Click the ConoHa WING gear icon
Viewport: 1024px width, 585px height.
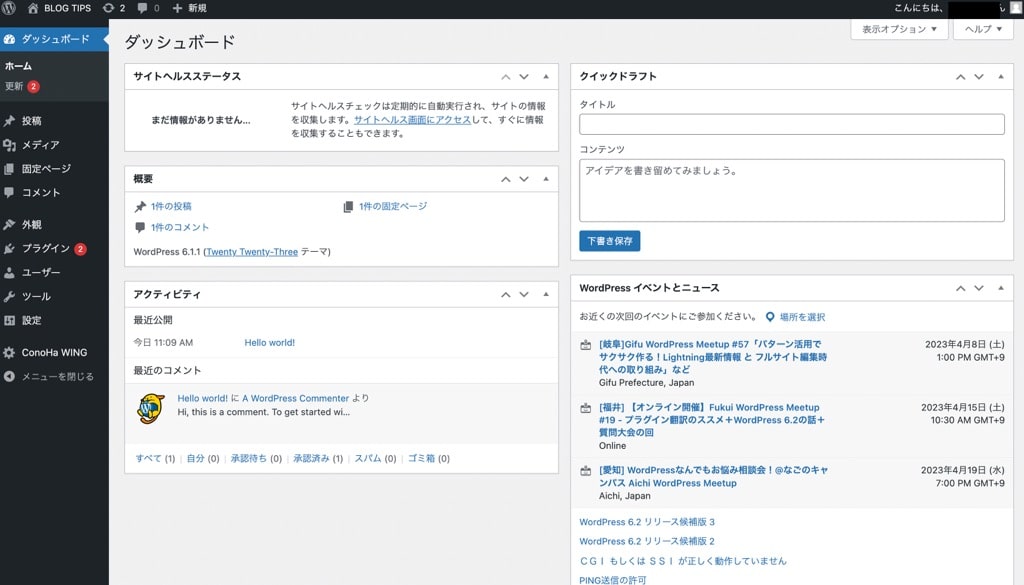point(9,353)
